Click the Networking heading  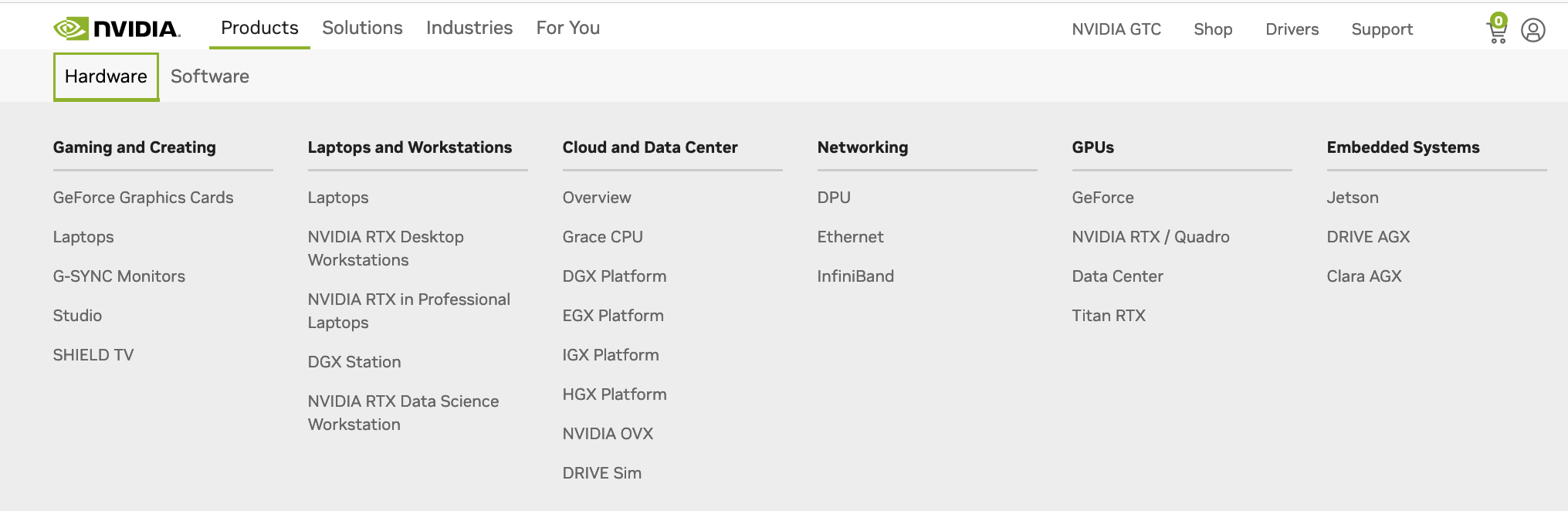coord(862,147)
